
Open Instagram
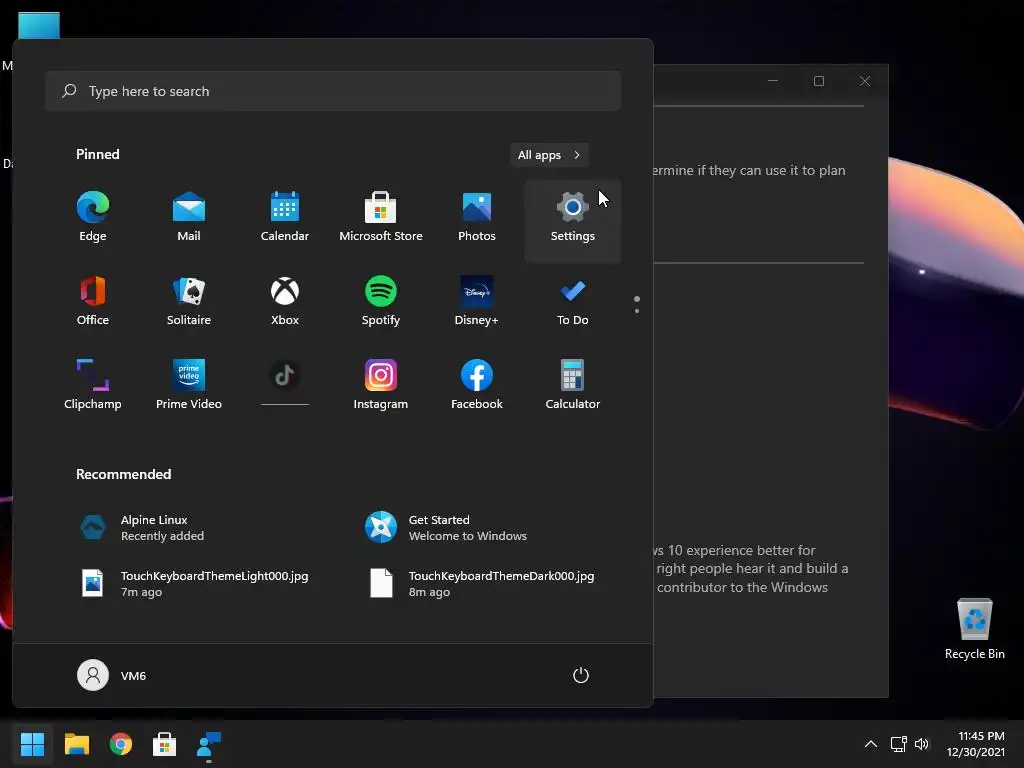(381, 387)
